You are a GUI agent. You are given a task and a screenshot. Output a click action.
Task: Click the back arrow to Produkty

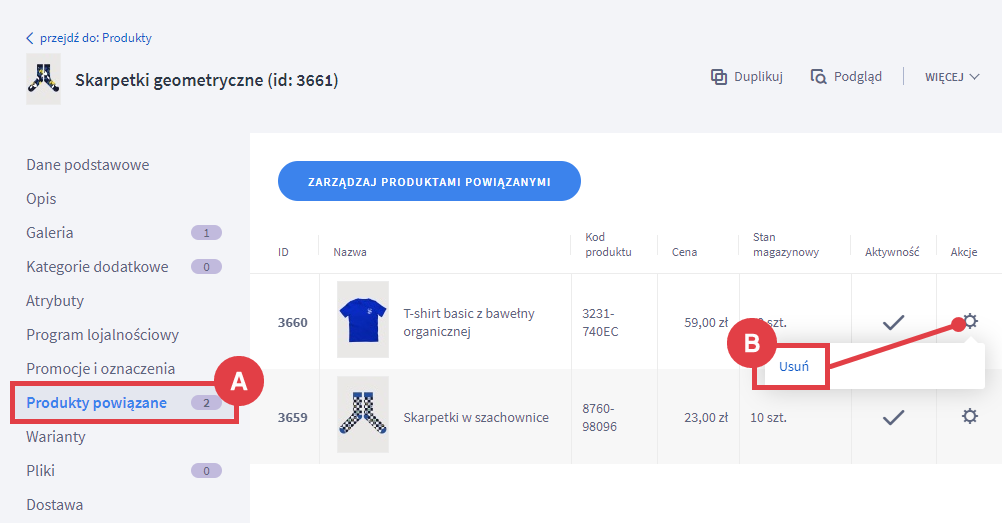30,38
